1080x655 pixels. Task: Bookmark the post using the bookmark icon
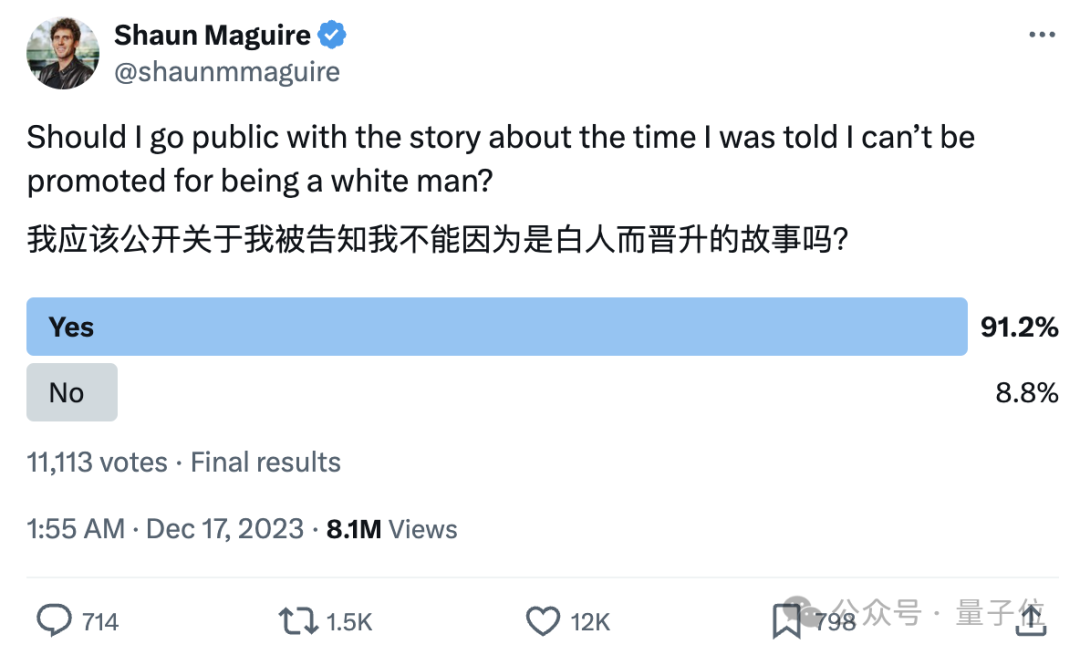(786, 621)
